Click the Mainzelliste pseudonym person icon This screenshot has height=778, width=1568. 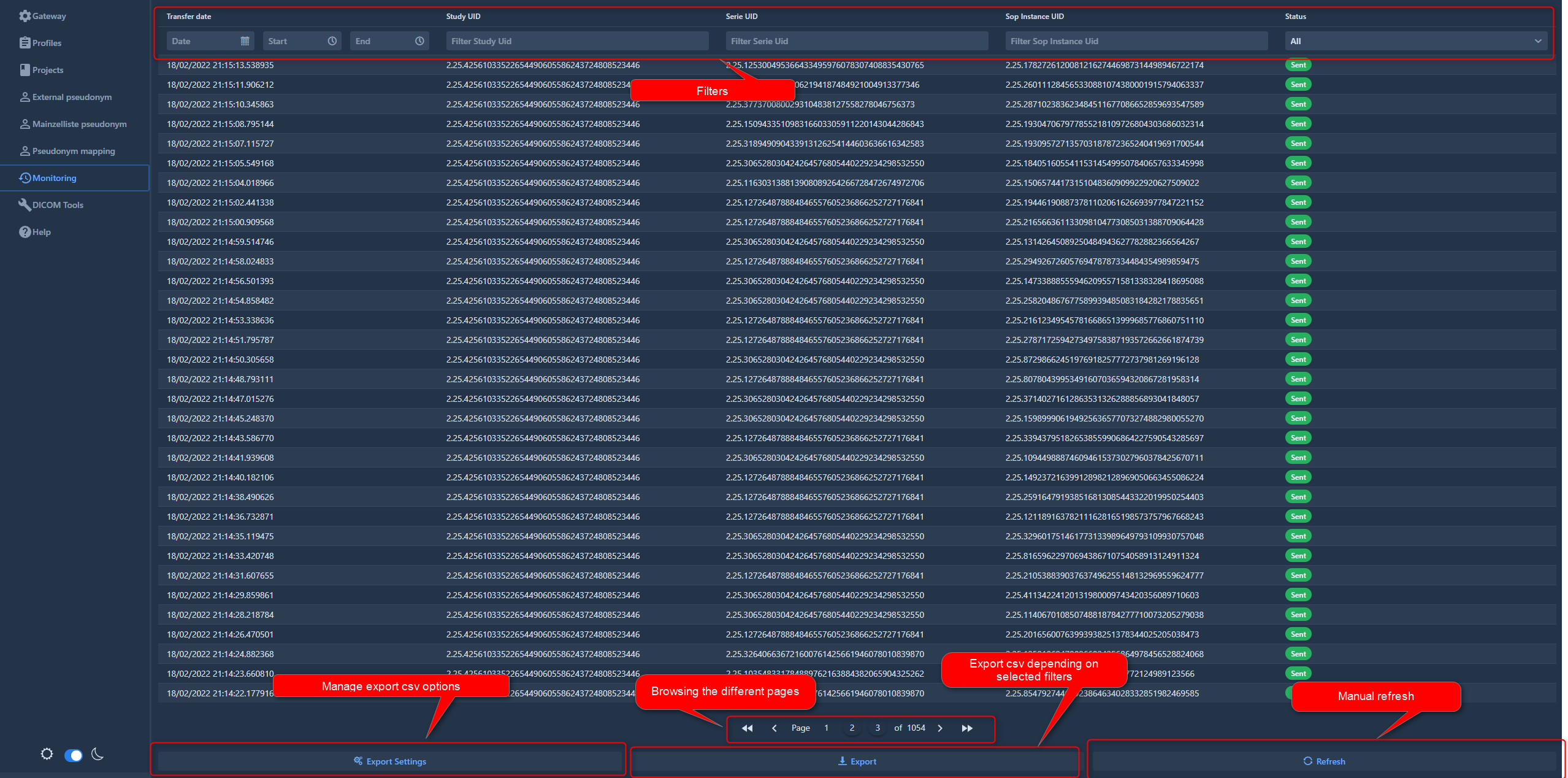[x=25, y=124]
